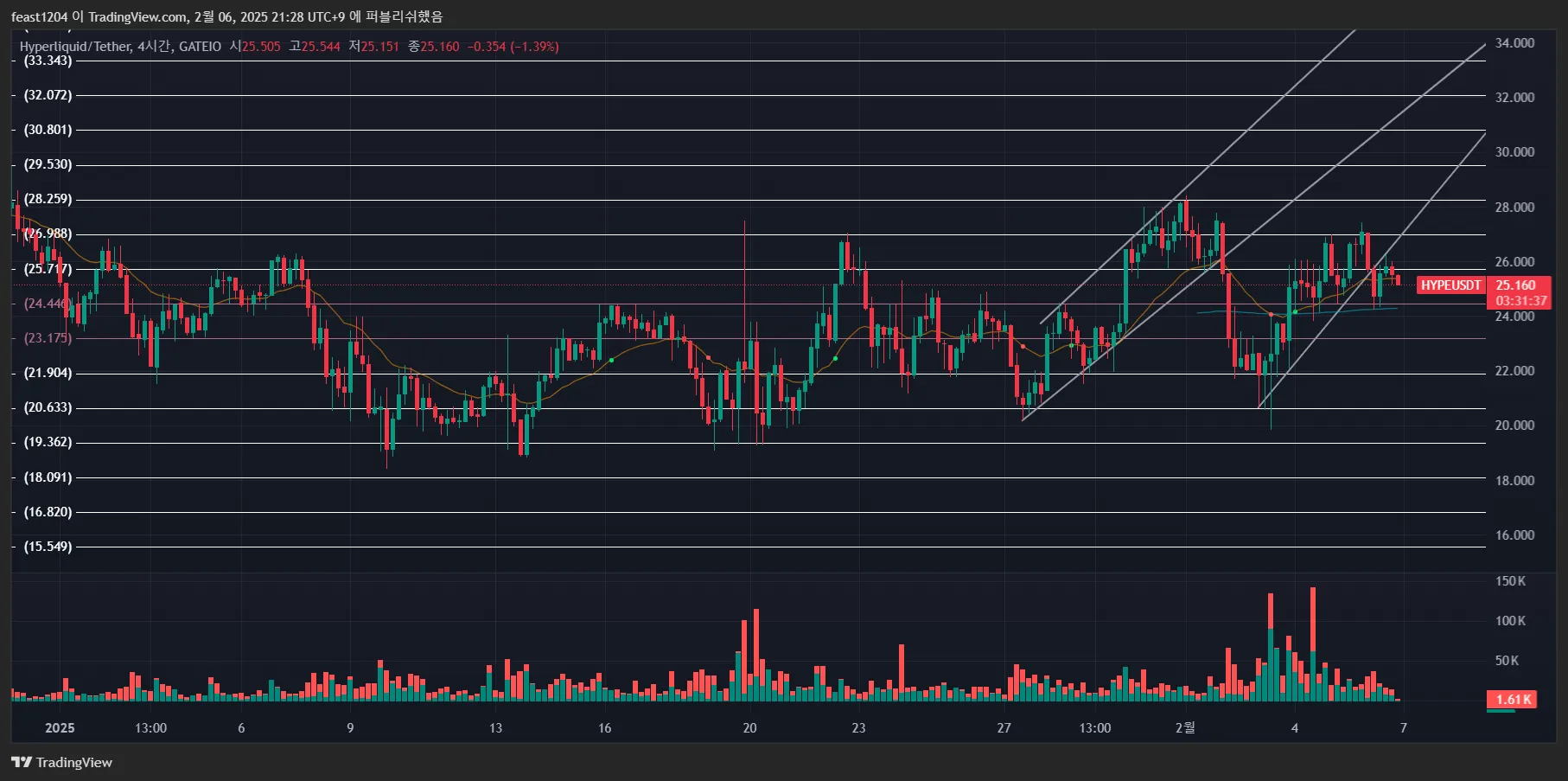Image resolution: width=1568 pixels, height=781 pixels.
Task: Select the (19.362) level label
Action: click(x=48, y=442)
